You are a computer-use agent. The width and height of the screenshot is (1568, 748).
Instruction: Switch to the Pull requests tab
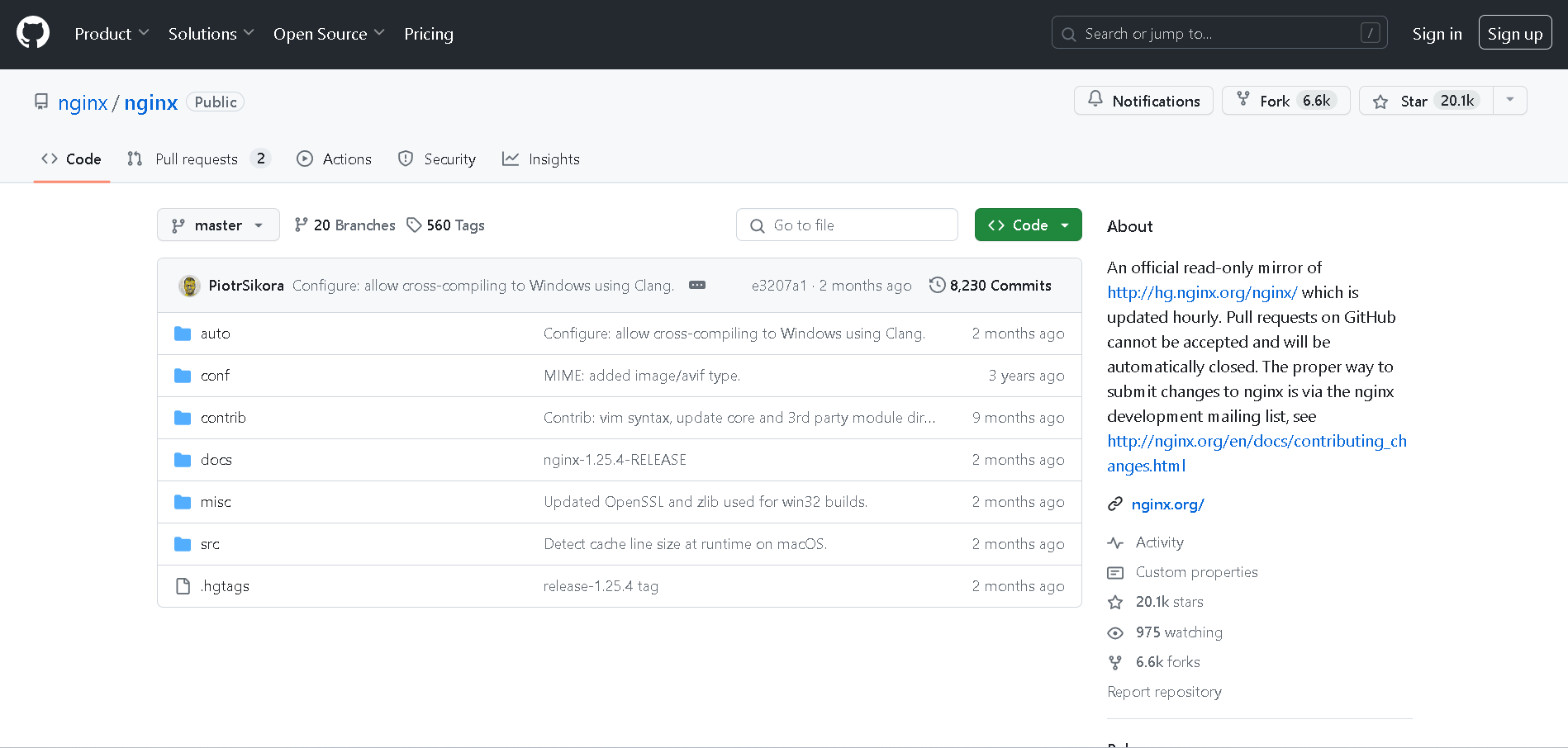197,159
